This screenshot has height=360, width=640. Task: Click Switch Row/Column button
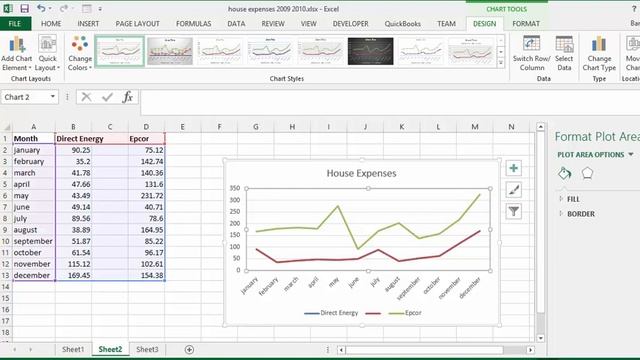pyautogui.click(x=531, y=53)
